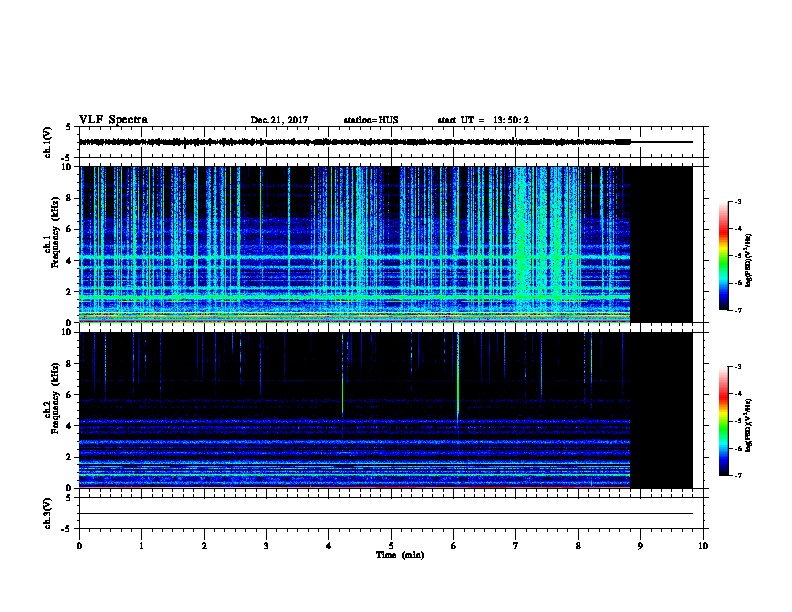The width and height of the screenshot is (792, 612).
Task: Click the ch.1 spectrogram color scale bar
Action: click(x=723, y=256)
